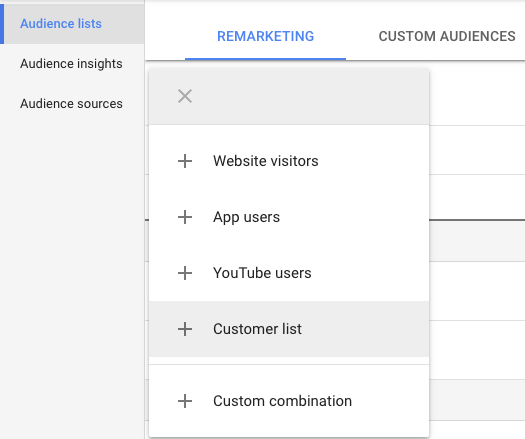This screenshot has width=525, height=439.
Task: Select the Website visitors menu label
Action: coord(266,161)
